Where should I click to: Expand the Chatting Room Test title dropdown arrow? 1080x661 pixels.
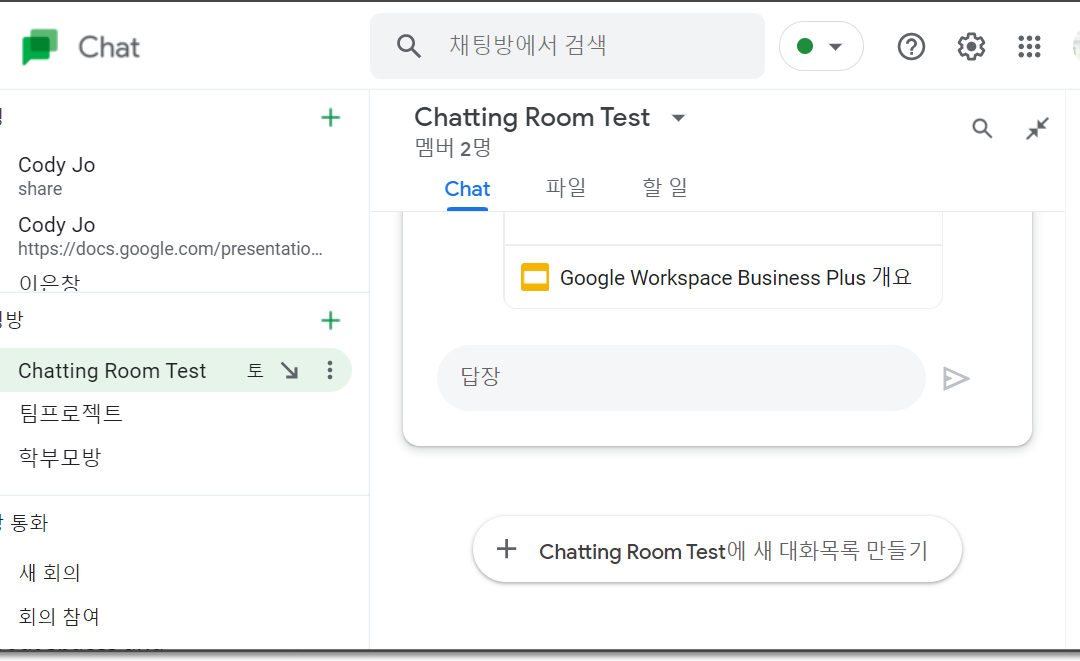678,118
